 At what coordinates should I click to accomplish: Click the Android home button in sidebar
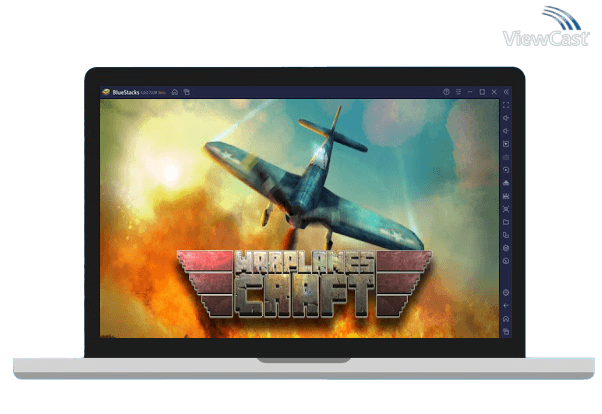[506, 319]
